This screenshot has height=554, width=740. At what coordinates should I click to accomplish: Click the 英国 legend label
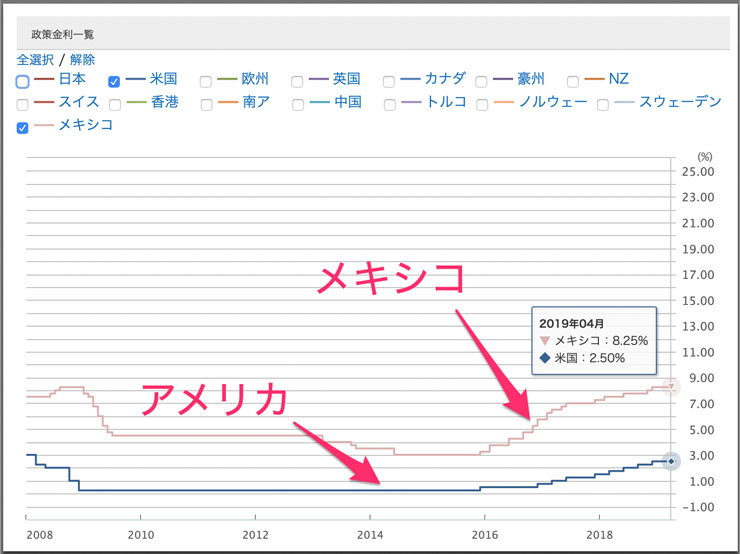(x=347, y=79)
